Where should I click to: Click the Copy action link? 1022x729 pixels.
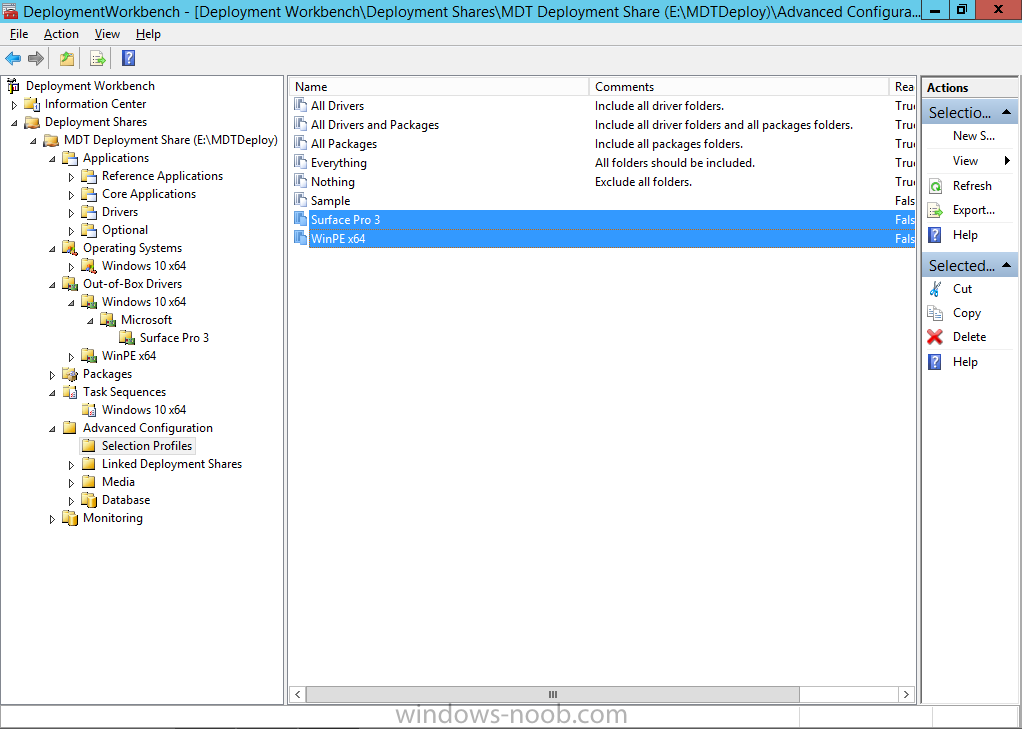click(x=967, y=313)
